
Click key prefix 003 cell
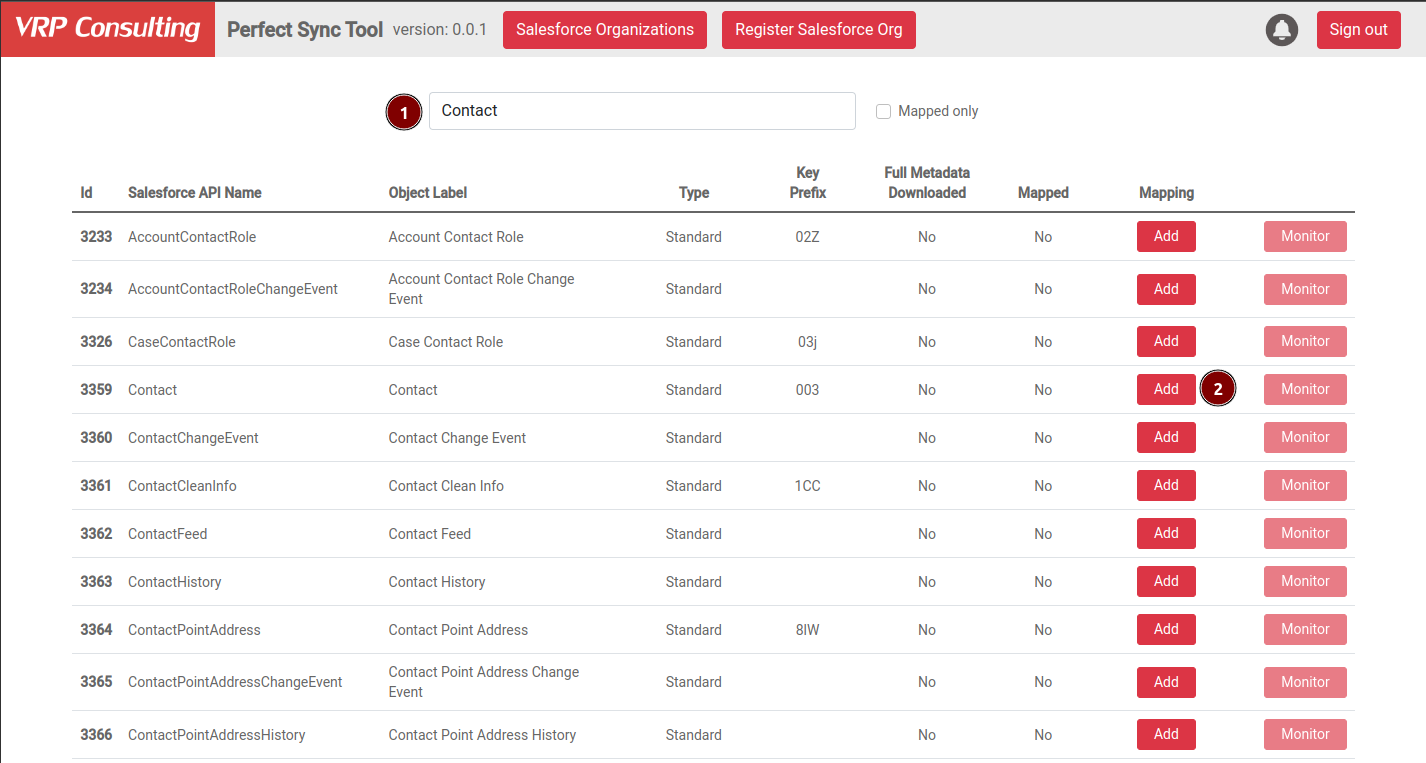point(808,390)
